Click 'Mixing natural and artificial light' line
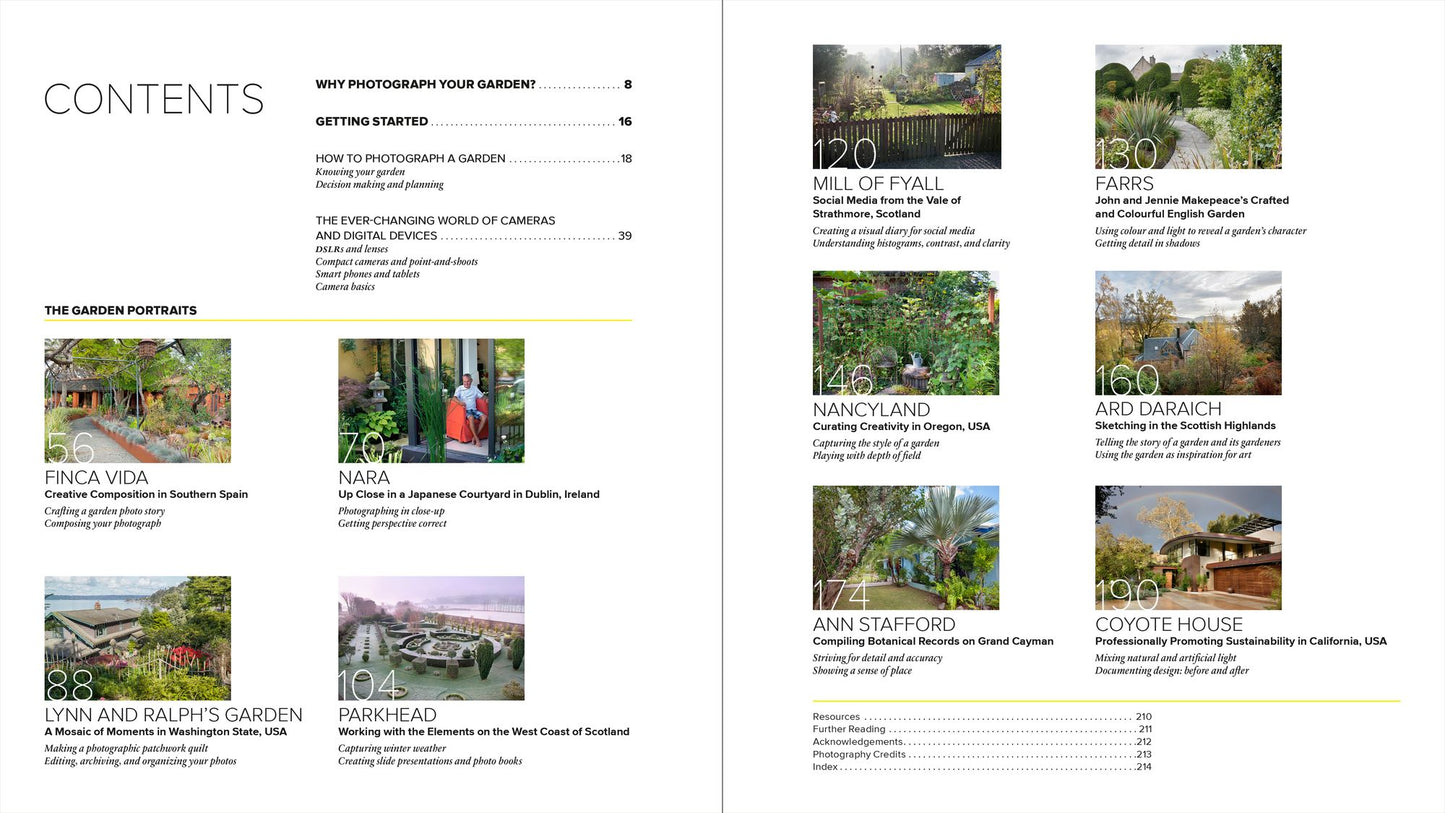The image size is (1445, 813). pos(1166,658)
